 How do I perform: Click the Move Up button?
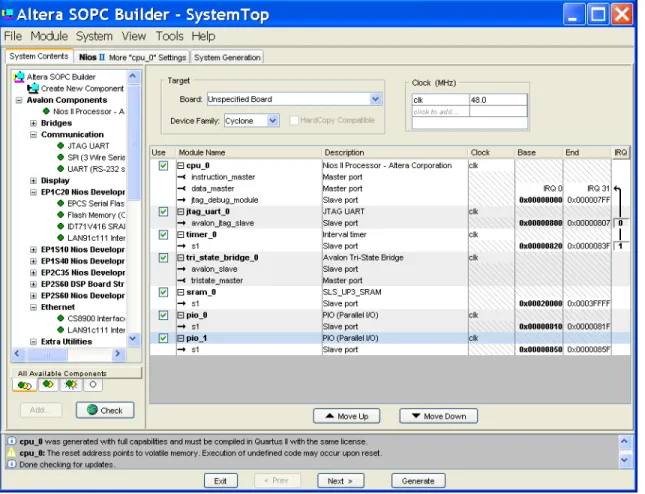(346, 416)
